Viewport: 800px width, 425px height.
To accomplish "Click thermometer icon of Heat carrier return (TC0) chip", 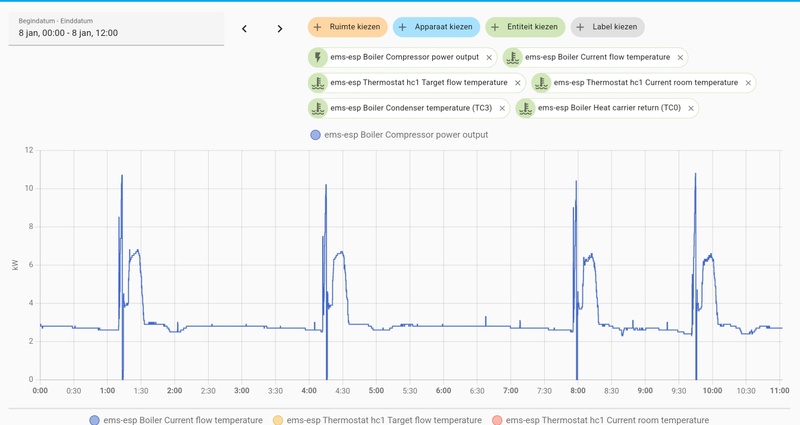I will pos(526,108).
